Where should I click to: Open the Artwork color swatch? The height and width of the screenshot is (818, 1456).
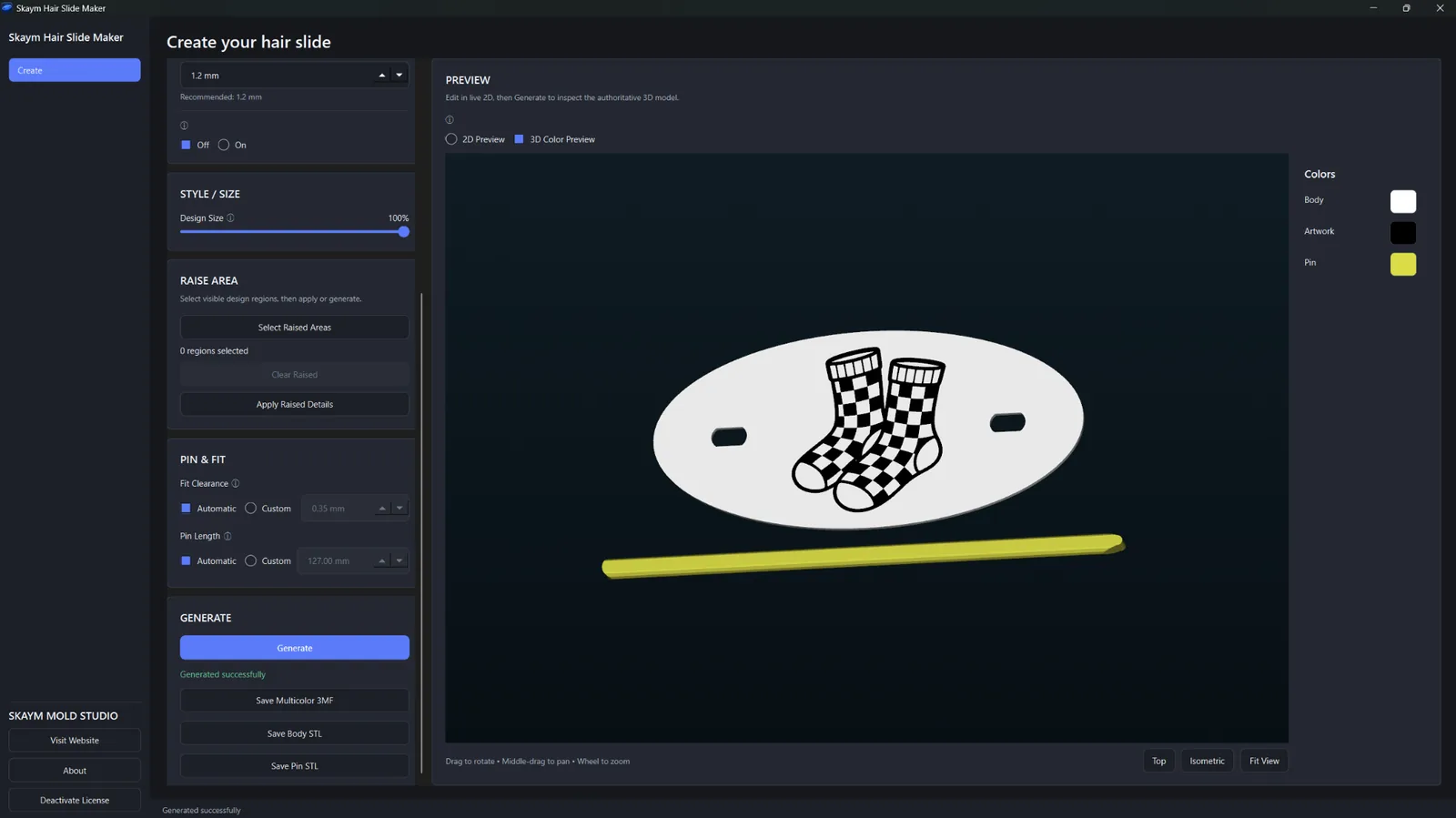click(1403, 233)
